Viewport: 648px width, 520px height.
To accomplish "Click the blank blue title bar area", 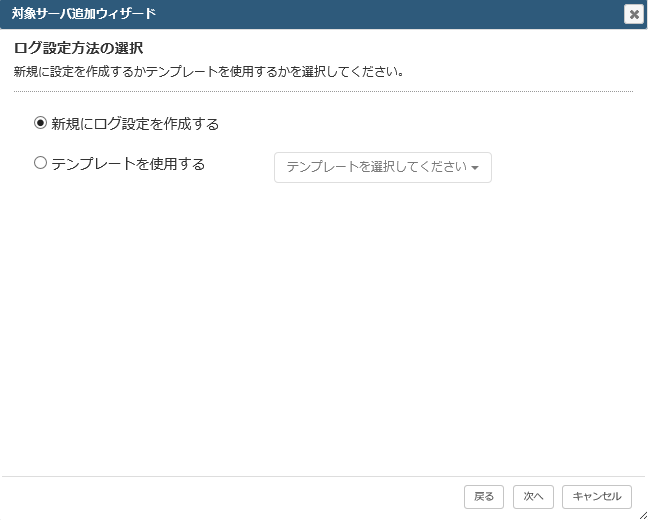I will [x=388, y=14].
